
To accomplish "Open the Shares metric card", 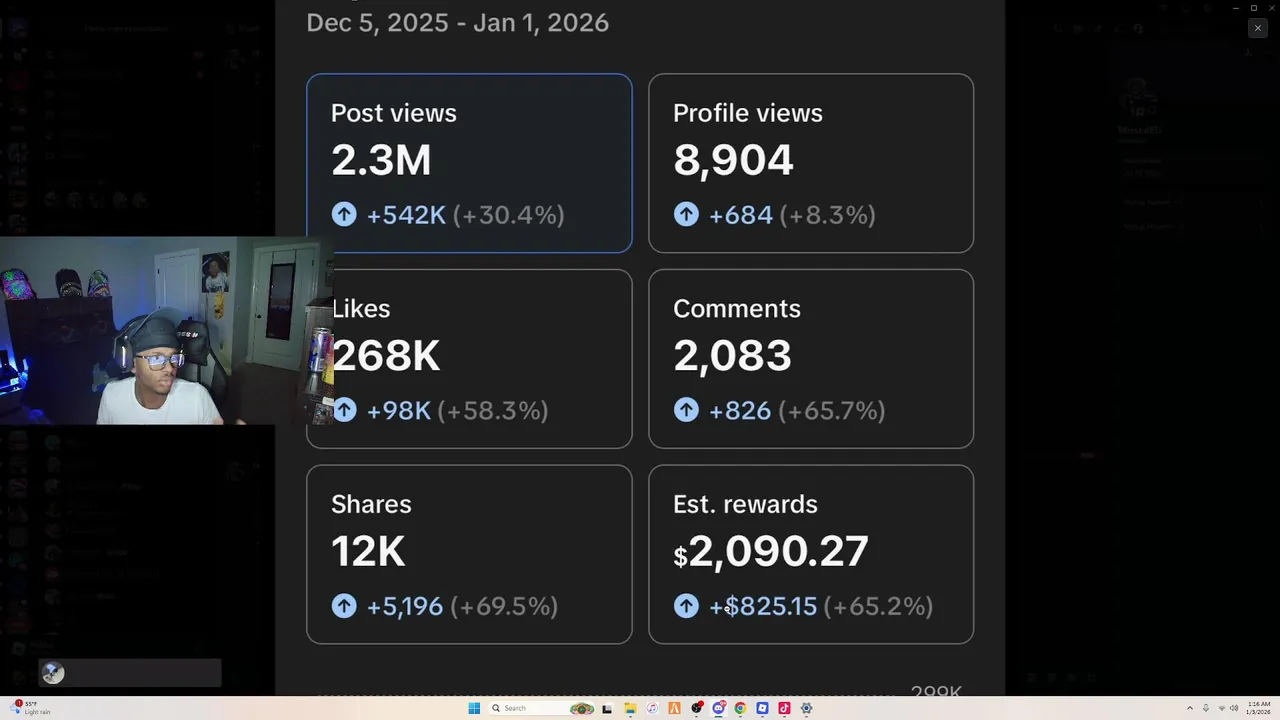I will [469, 554].
